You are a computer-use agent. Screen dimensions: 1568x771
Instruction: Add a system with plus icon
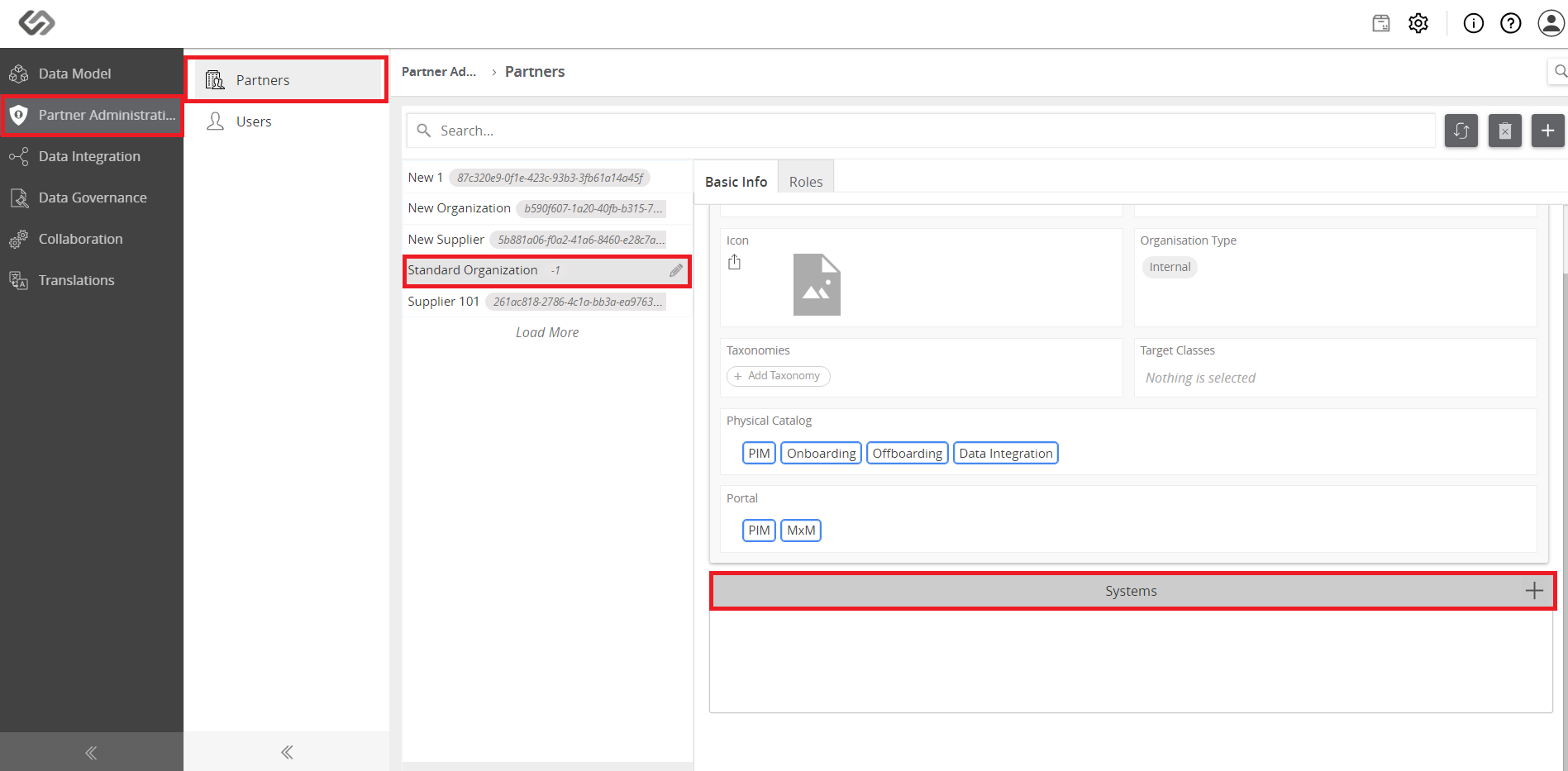point(1534,591)
